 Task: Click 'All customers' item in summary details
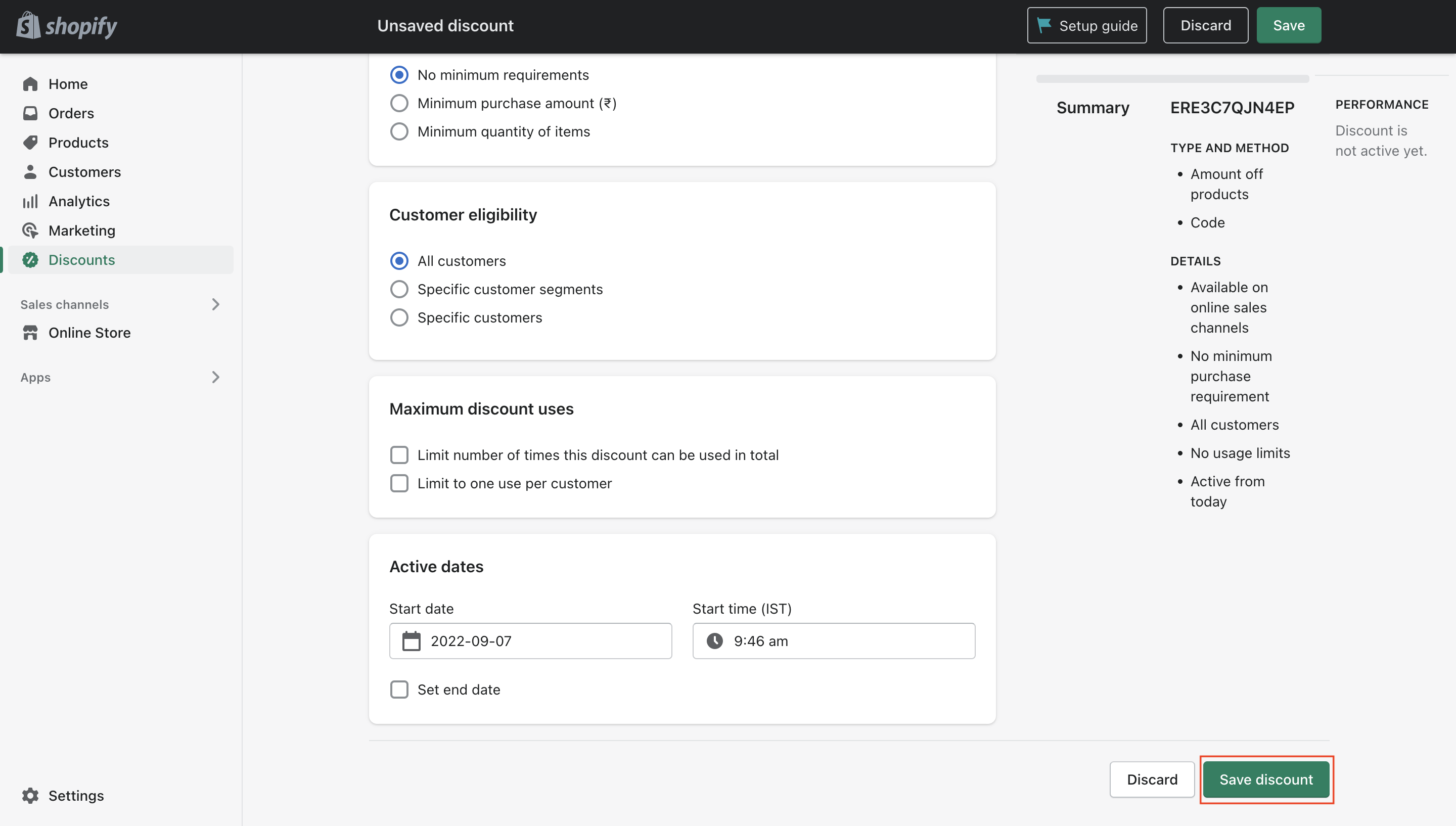pyautogui.click(x=1234, y=425)
